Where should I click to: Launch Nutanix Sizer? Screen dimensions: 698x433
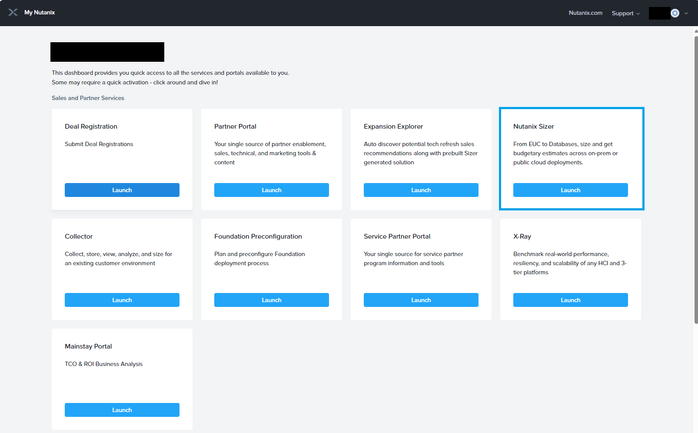571,190
